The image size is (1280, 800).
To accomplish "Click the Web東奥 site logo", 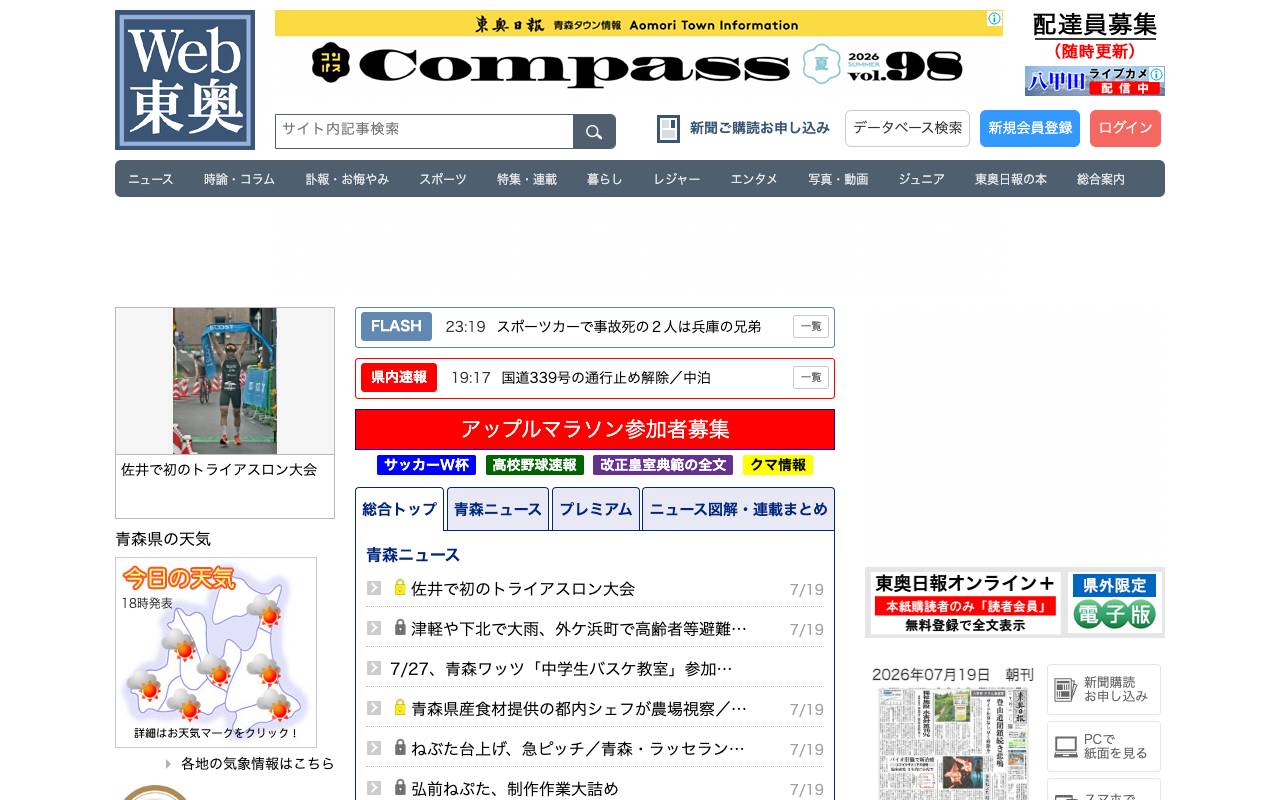I will [185, 80].
